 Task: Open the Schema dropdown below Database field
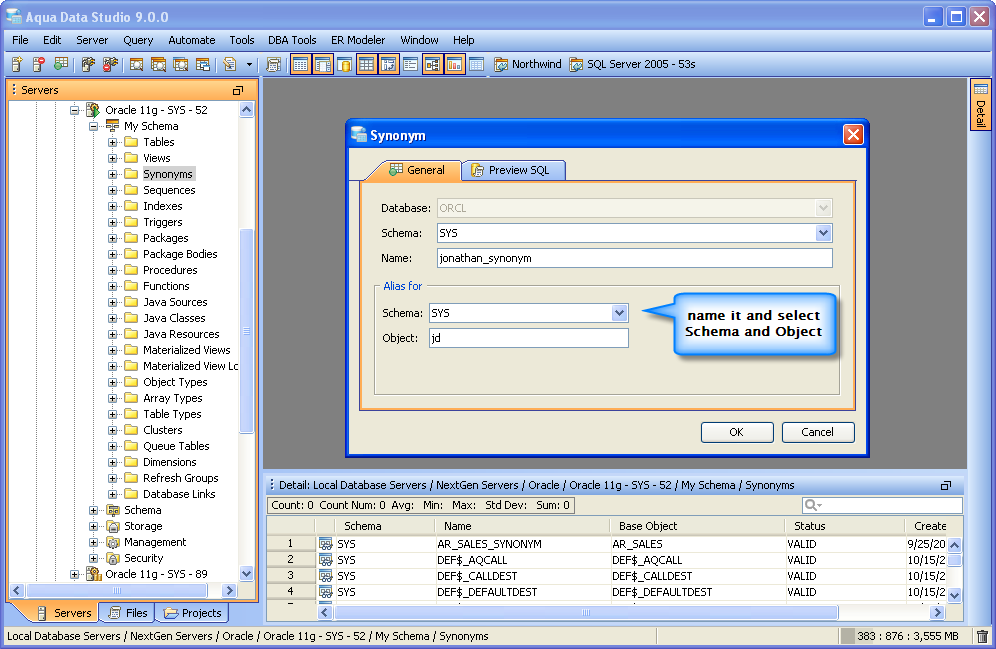pos(823,233)
